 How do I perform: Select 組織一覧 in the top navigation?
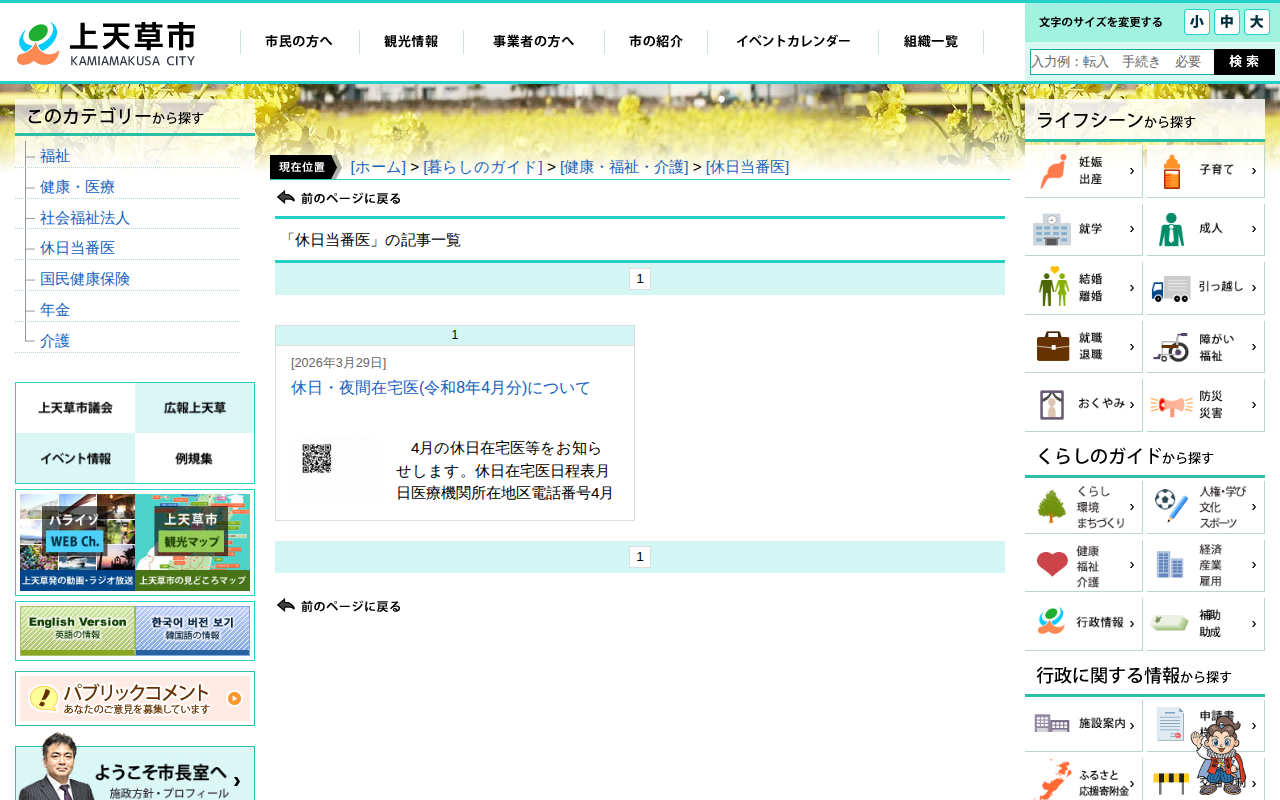click(x=931, y=42)
